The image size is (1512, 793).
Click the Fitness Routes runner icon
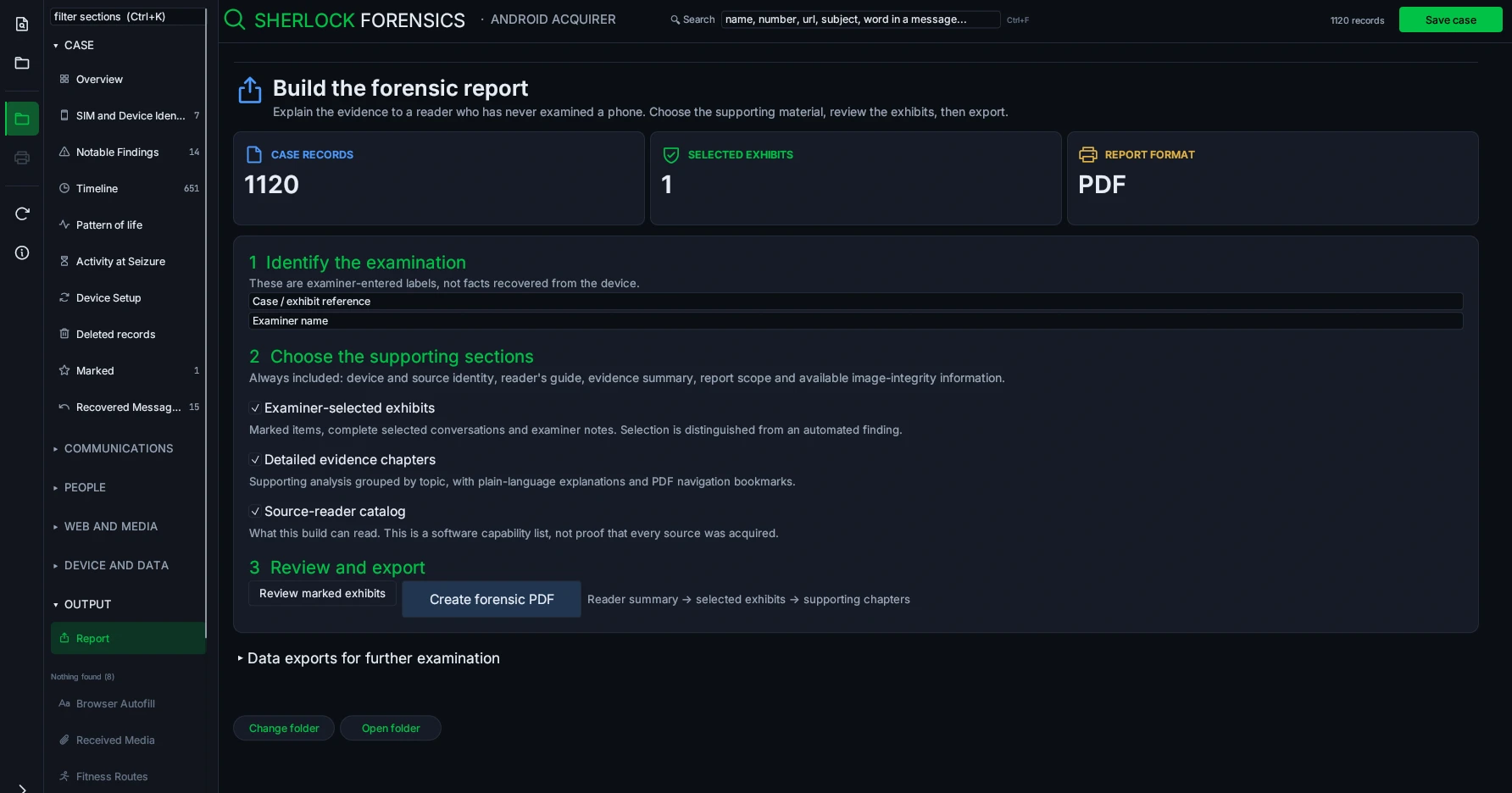click(64, 776)
